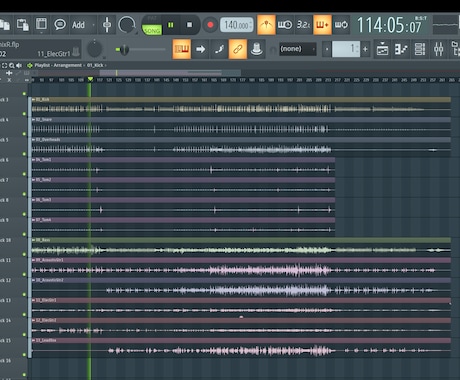Click the 11_ElecGtr1 hint panel text
Image resolution: width=460 pixels, height=380 pixels.
[x=53, y=54]
